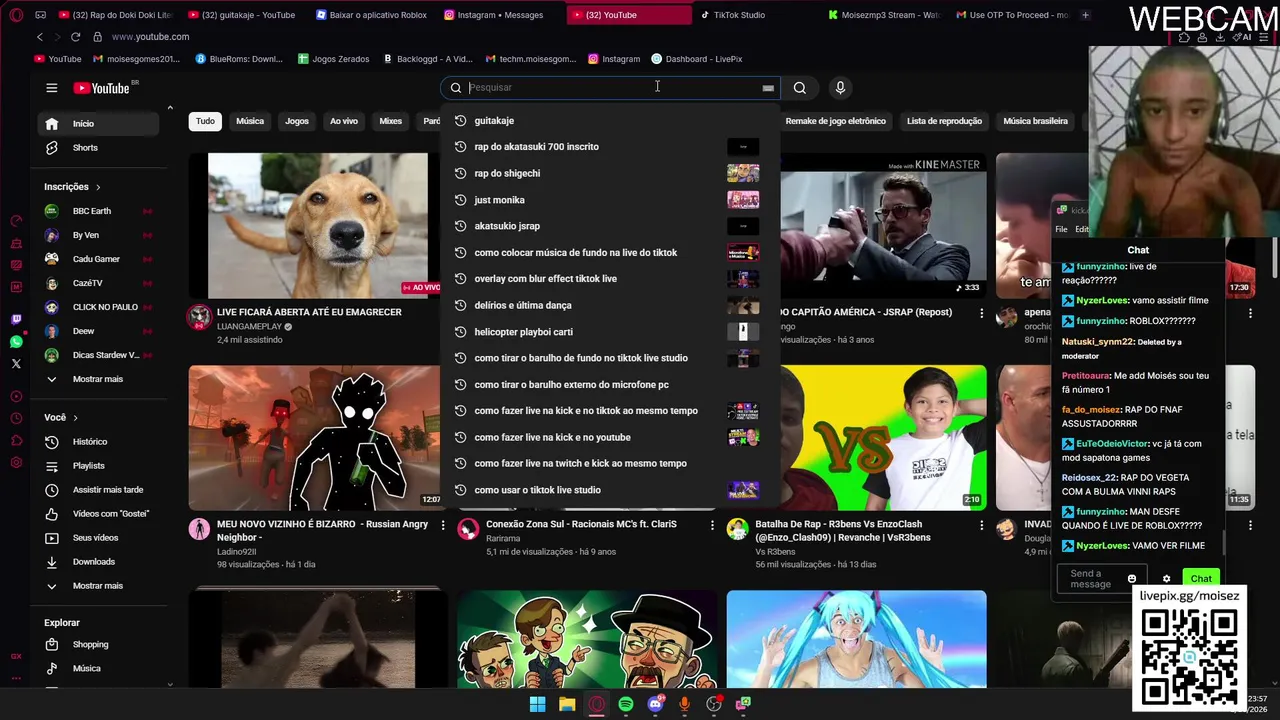The image size is (1280, 720).
Task: Click the green Chat send button
Action: (x=1201, y=579)
